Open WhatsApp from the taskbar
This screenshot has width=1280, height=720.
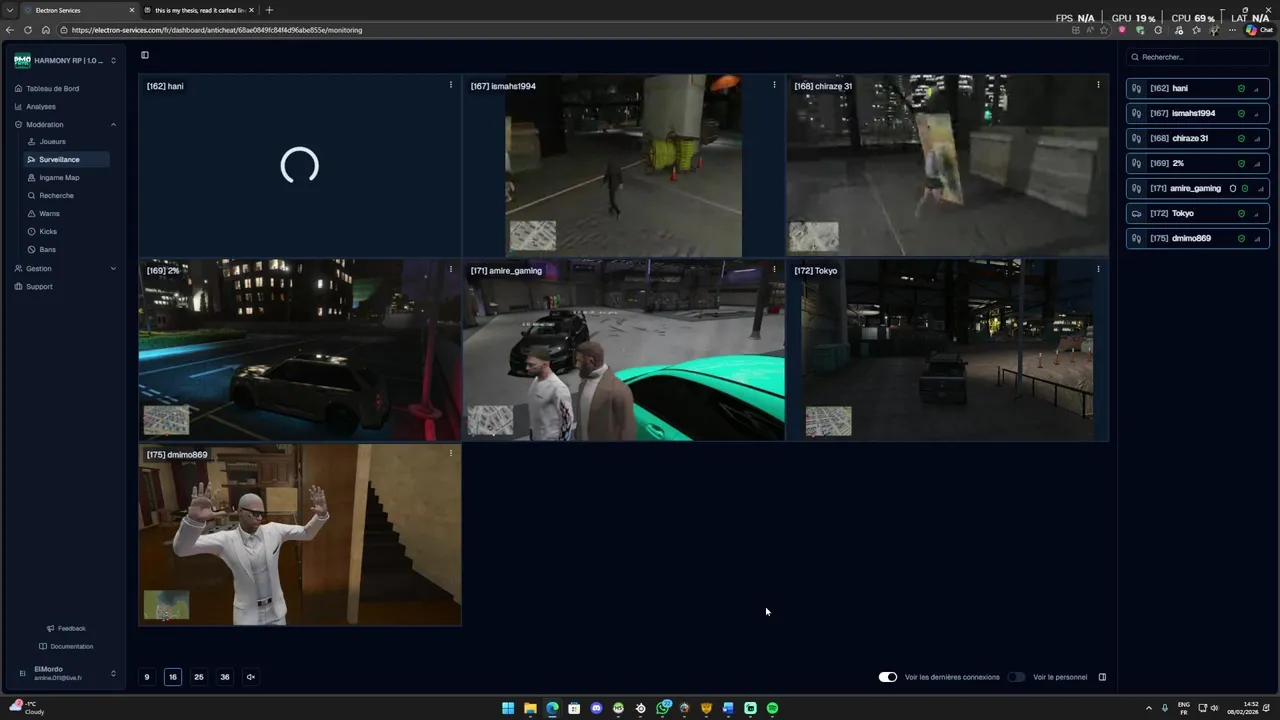662,708
